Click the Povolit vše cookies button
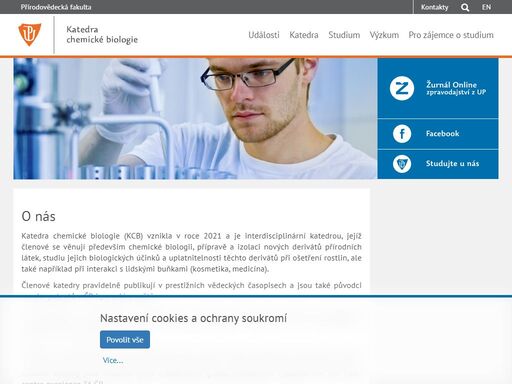Image resolution: width=512 pixels, height=384 pixels. [x=125, y=340]
